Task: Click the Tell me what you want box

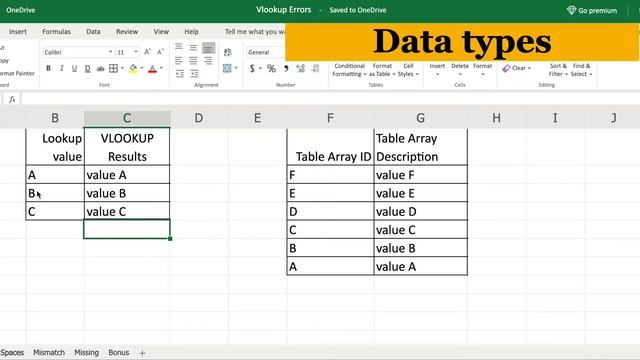Action: tap(255, 31)
